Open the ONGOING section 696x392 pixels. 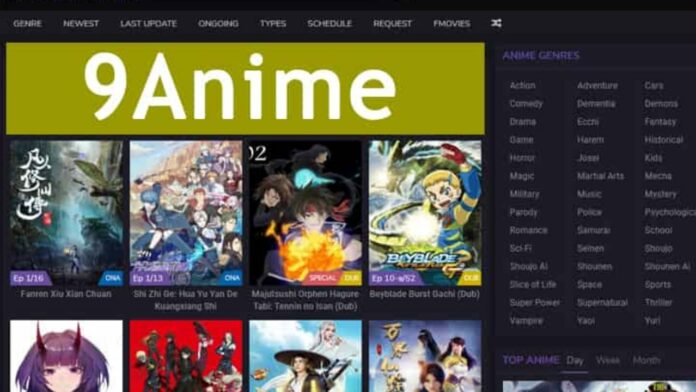(x=218, y=24)
